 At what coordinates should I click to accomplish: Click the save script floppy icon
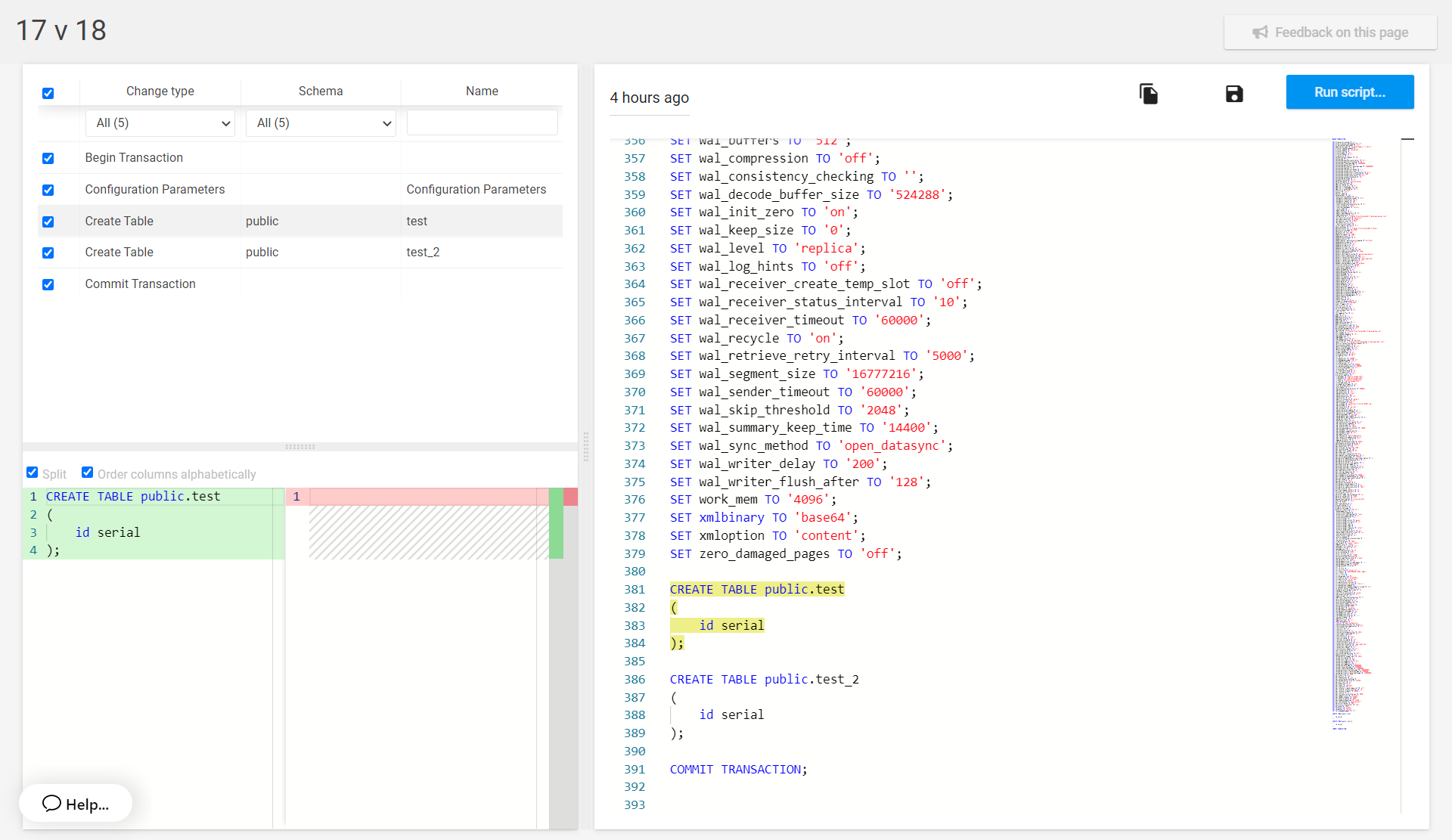[1234, 94]
